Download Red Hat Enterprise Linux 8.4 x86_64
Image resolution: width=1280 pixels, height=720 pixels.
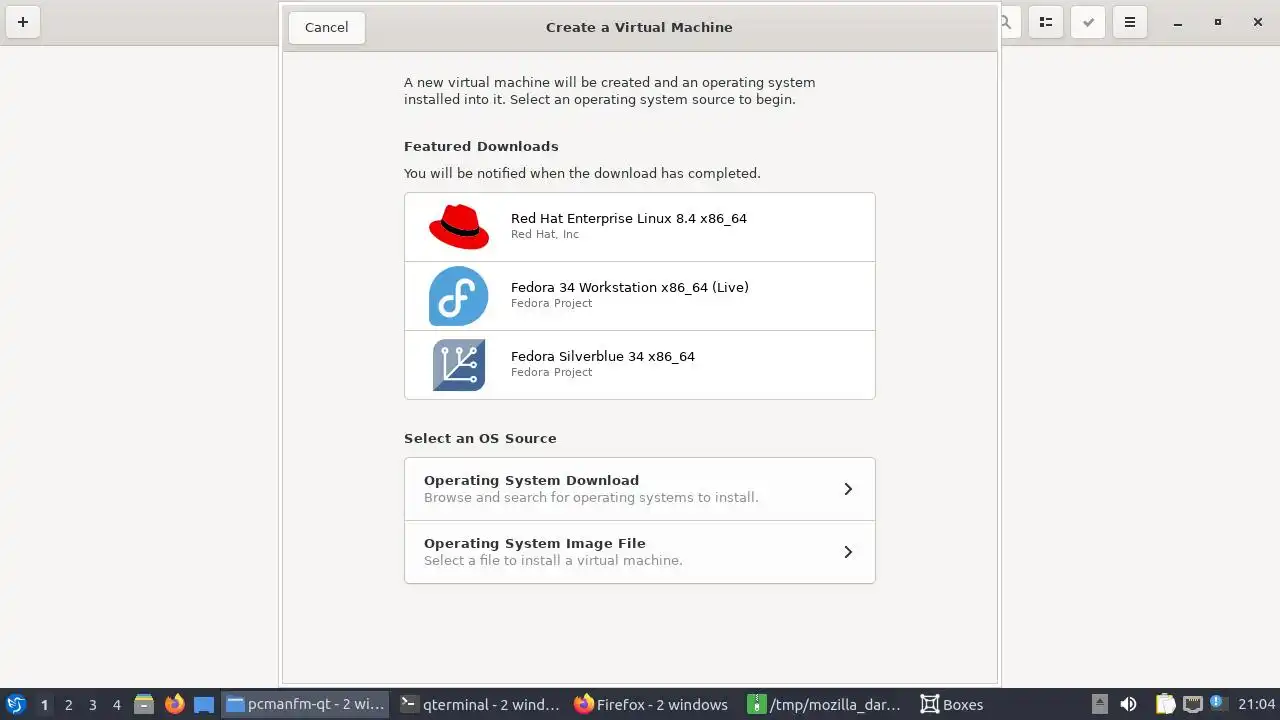(x=640, y=227)
